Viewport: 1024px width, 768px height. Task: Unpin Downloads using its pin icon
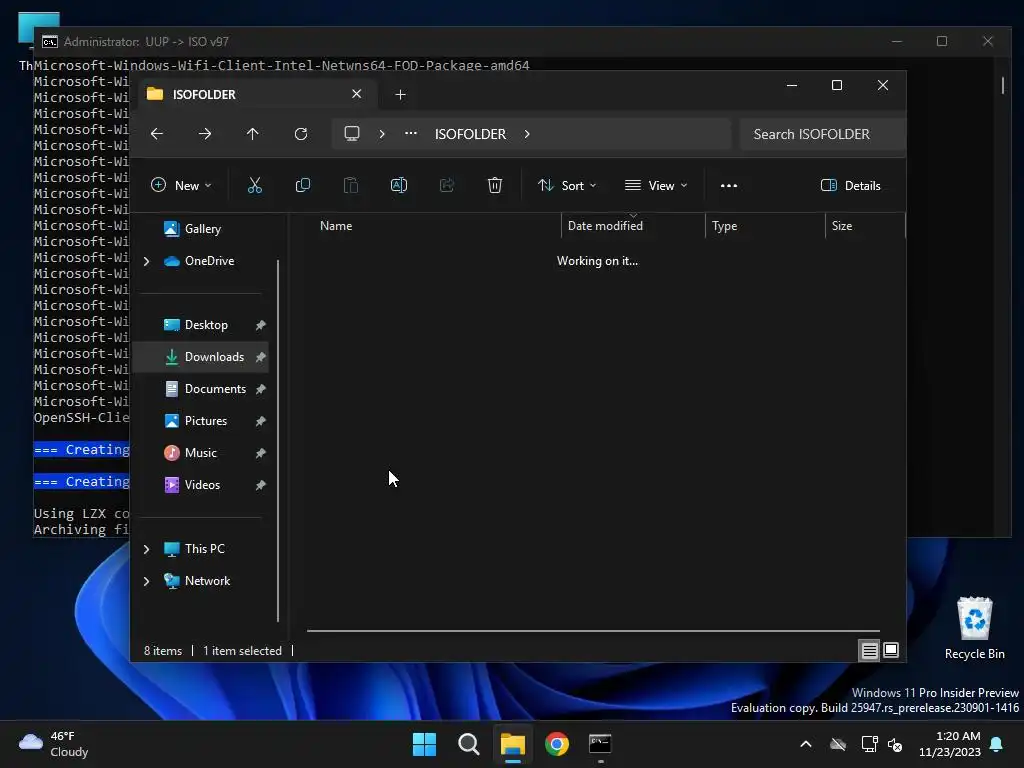coord(261,357)
